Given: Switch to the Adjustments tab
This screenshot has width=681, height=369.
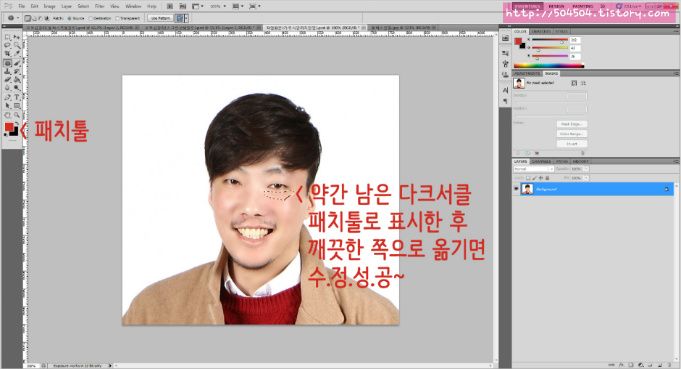Looking at the screenshot, I should click(x=528, y=73).
